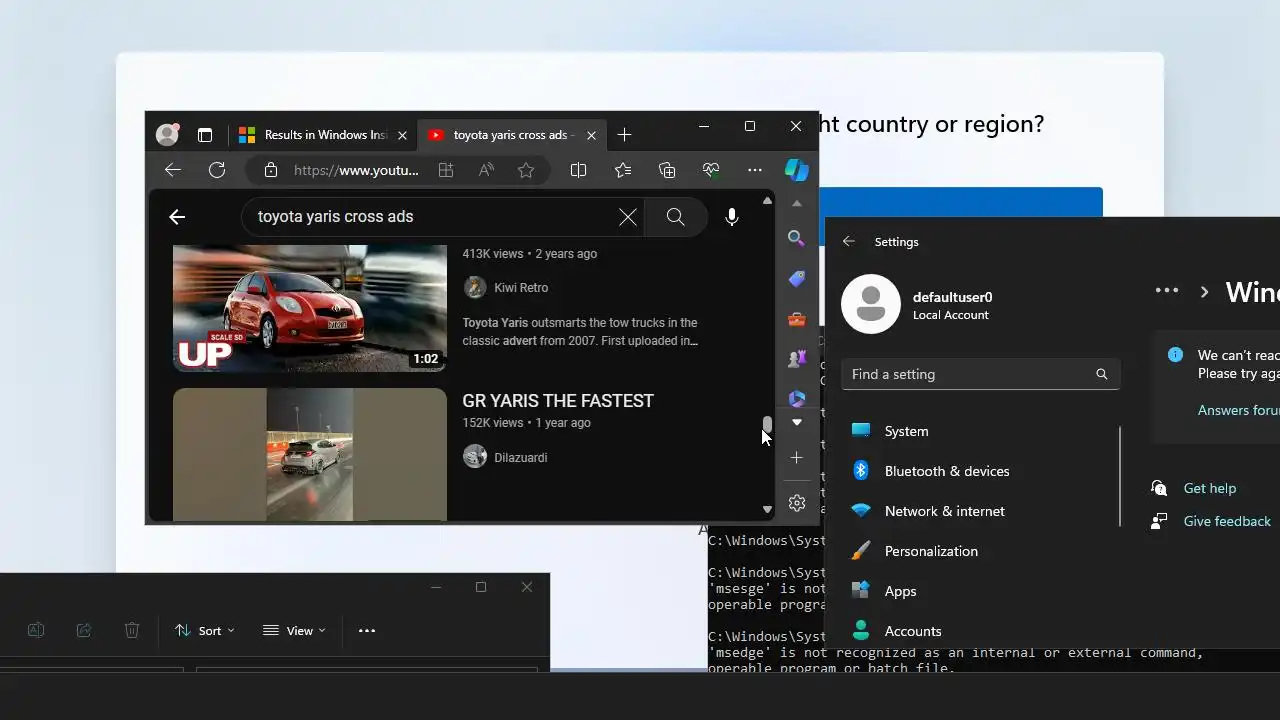Viewport: 1280px width, 720px height.
Task: Open Edge Settings and more menu
Action: tap(755, 170)
